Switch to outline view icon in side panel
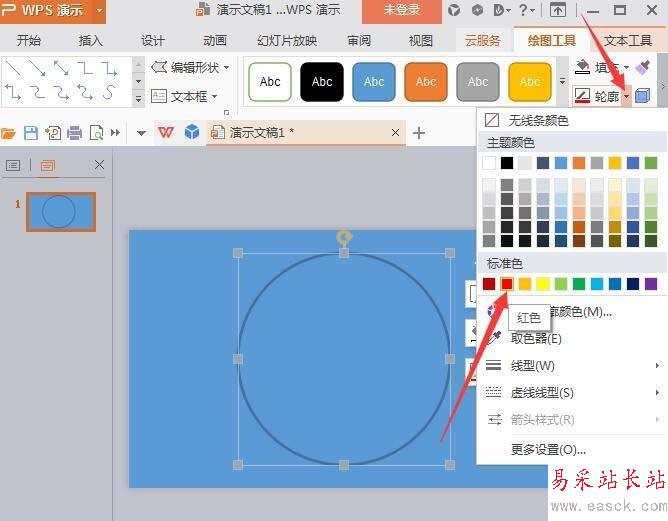668x521 pixels. [x=13, y=165]
